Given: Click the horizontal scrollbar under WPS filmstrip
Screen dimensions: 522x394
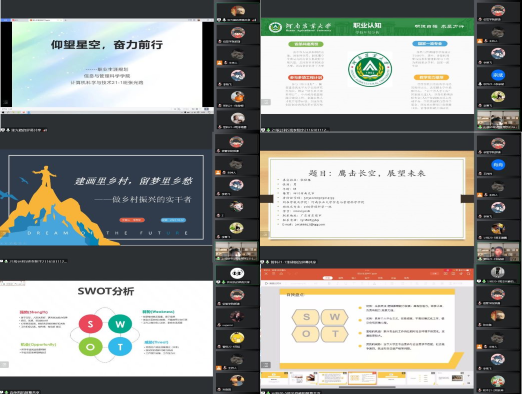Looking at the screenshot, I should [367, 387].
